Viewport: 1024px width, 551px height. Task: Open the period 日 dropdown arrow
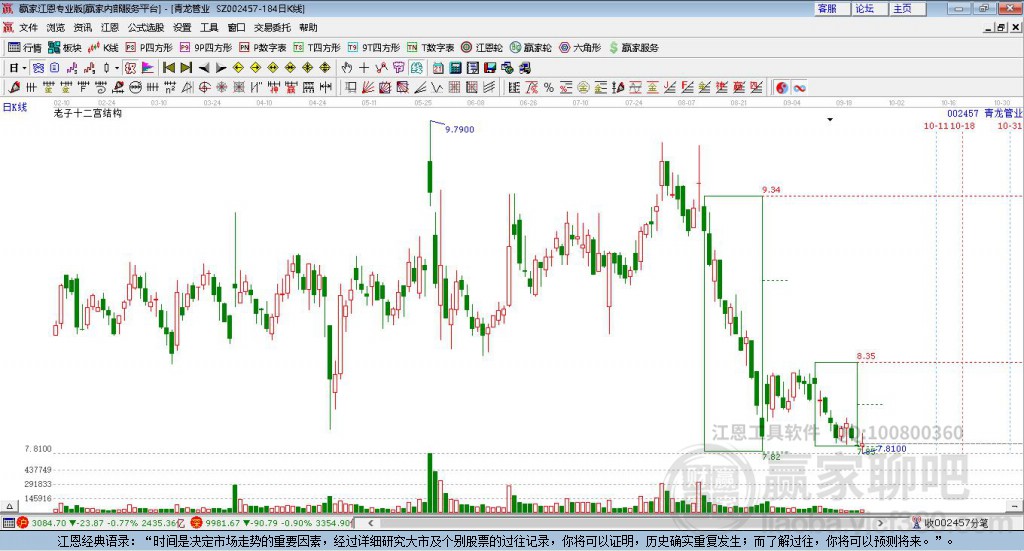pos(26,68)
